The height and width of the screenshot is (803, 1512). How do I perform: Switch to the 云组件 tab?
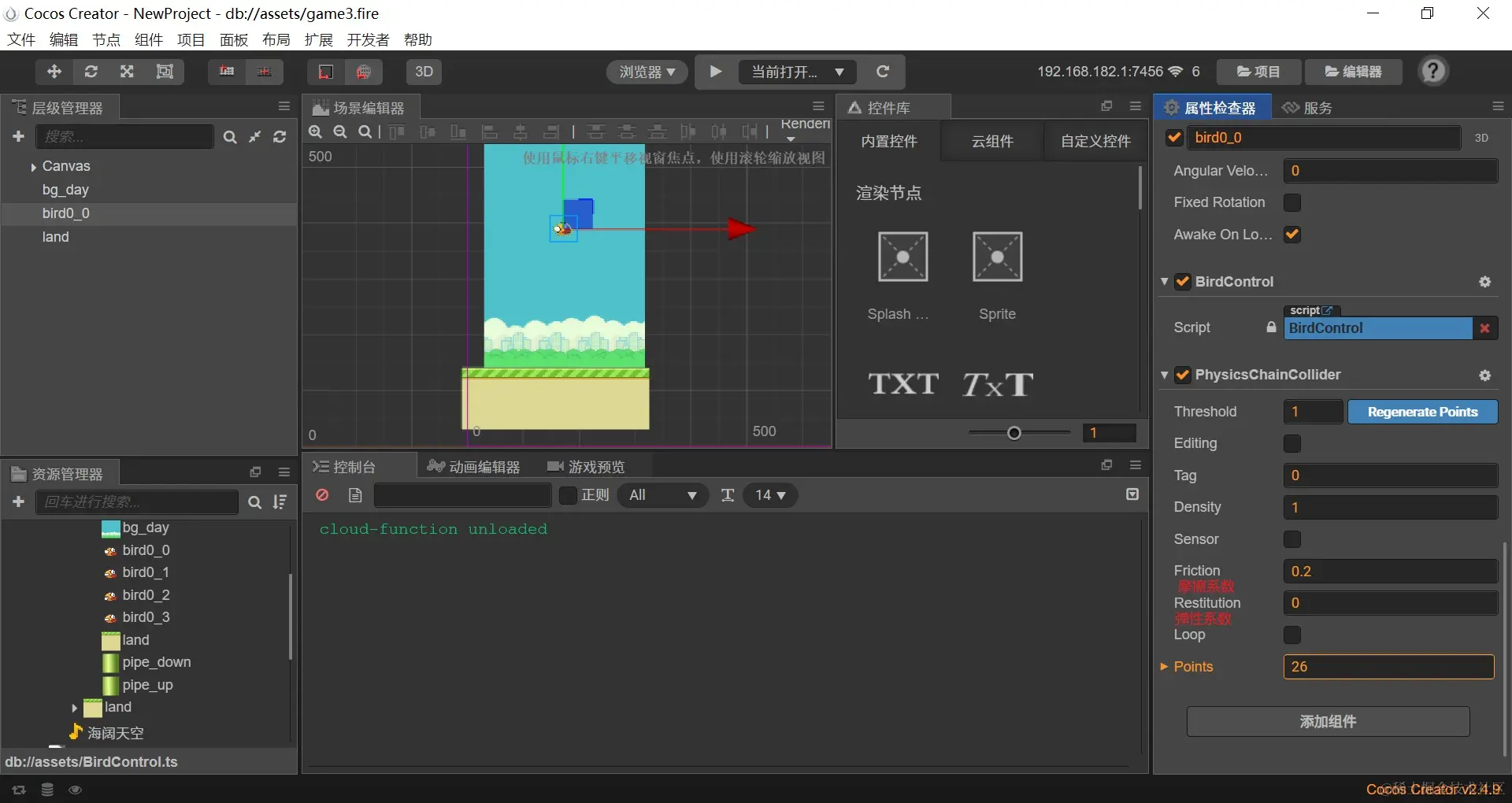click(x=992, y=142)
